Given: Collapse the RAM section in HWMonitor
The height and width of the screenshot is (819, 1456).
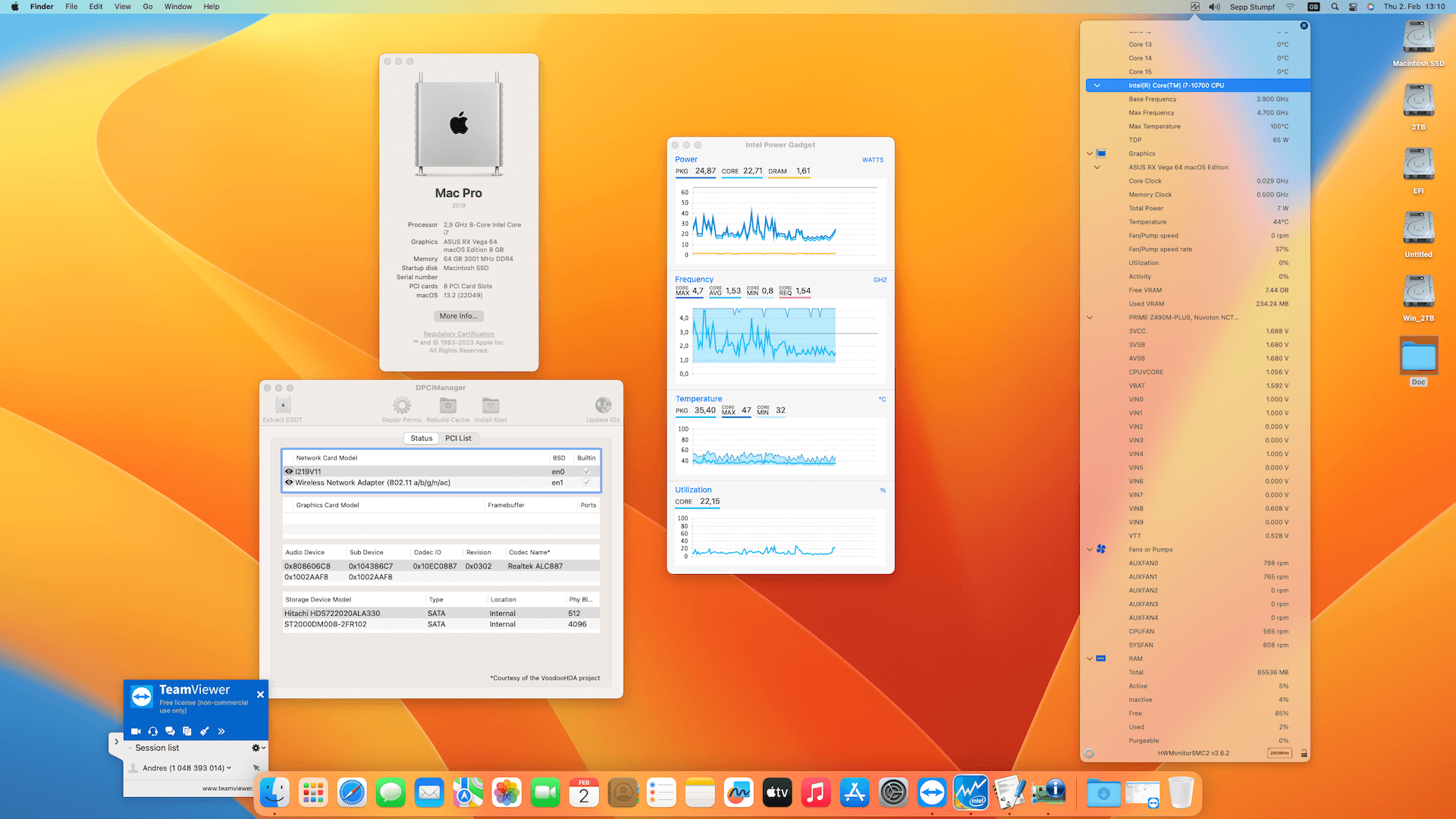Looking at the screenshot, I should [x=1090, y=659].
